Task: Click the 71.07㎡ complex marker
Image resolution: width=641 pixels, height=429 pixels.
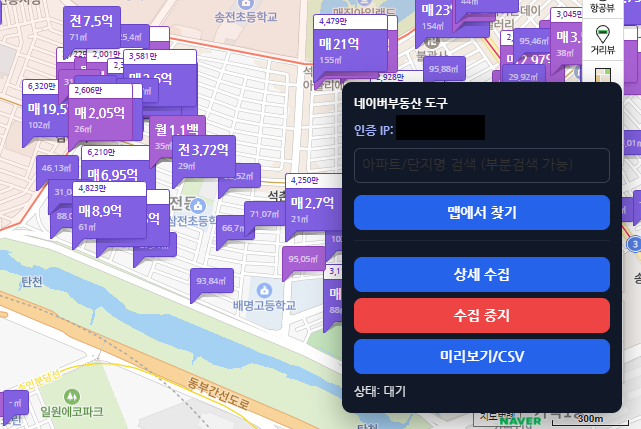Action: (x=264, y=214)
